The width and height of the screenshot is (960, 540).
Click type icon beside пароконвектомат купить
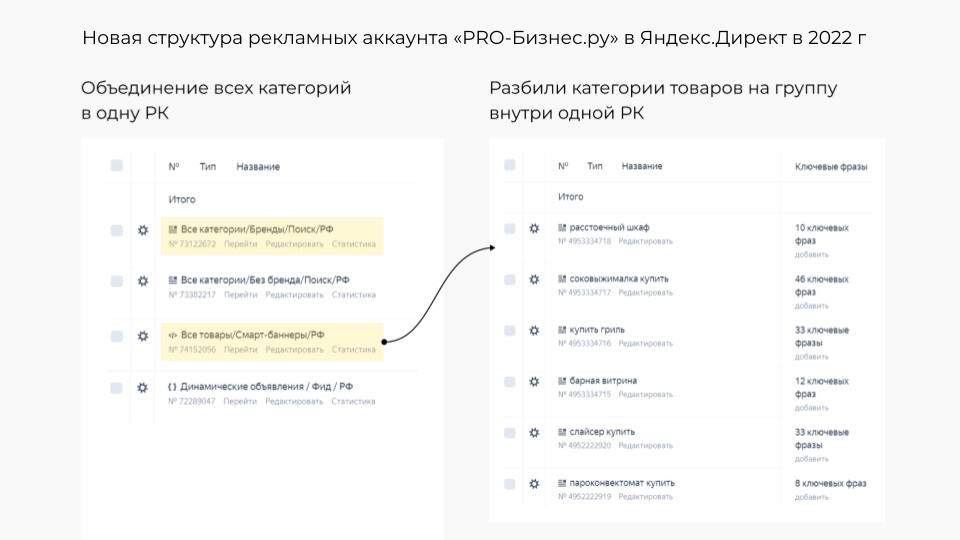(562, 482)
